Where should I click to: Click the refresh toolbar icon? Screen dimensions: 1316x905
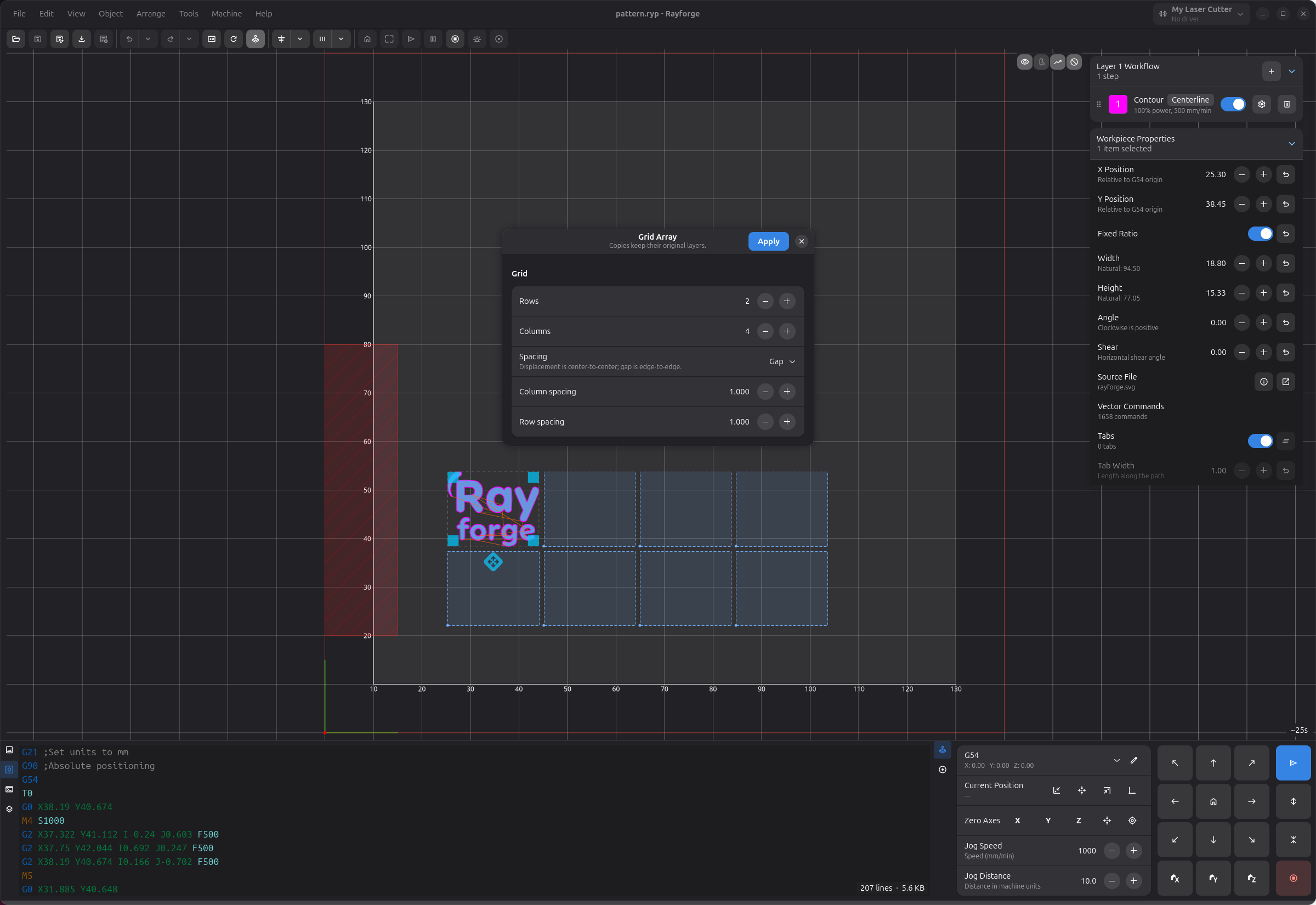pos(234,39)
